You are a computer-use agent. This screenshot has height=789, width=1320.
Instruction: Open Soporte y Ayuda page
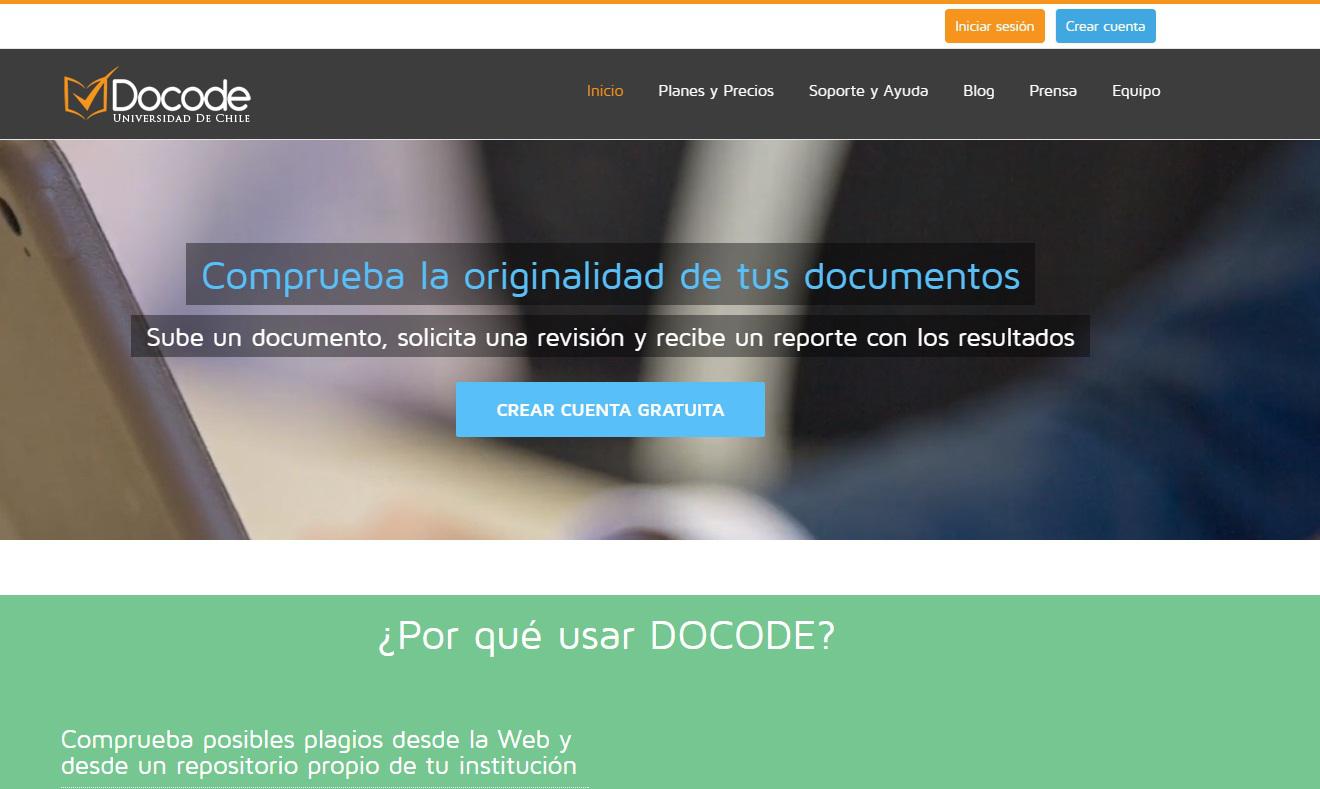(x=868, y=91)
